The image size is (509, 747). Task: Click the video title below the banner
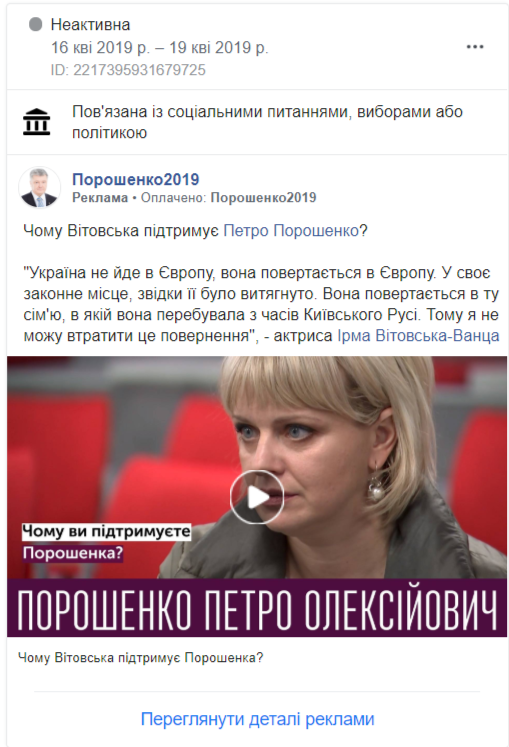click(x=141, y=658)
